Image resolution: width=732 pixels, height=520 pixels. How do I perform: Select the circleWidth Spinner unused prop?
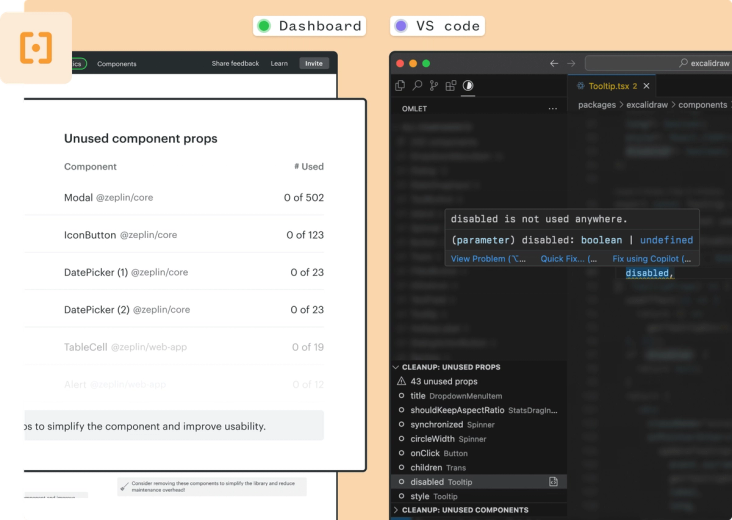[x=479, y=439]
